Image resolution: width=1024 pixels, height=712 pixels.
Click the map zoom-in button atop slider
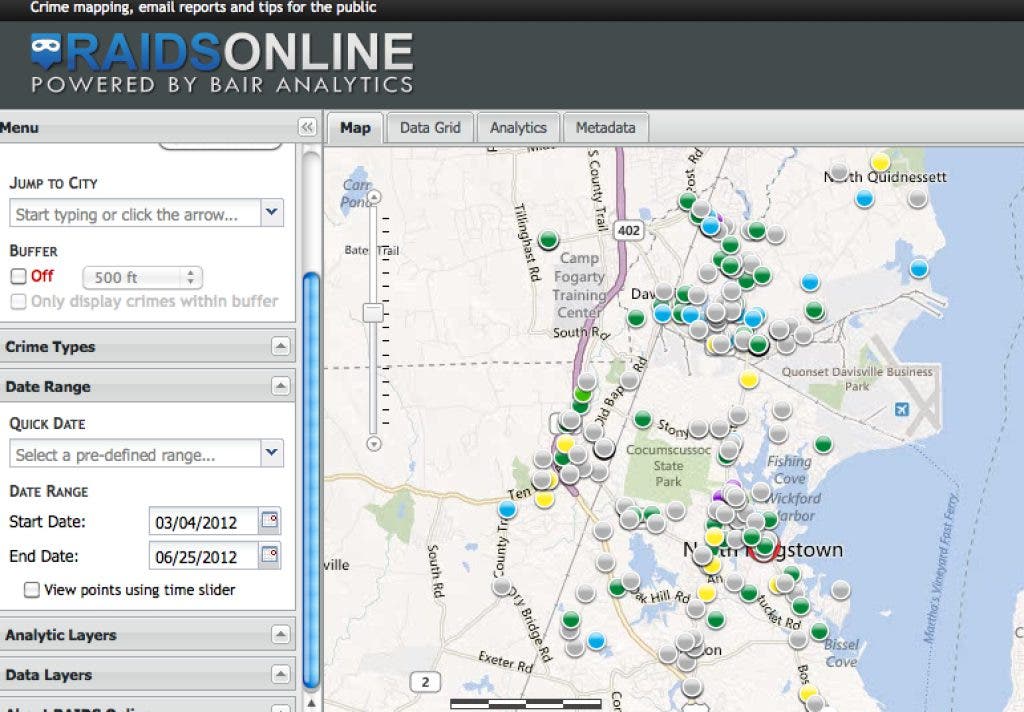[374, 197]
